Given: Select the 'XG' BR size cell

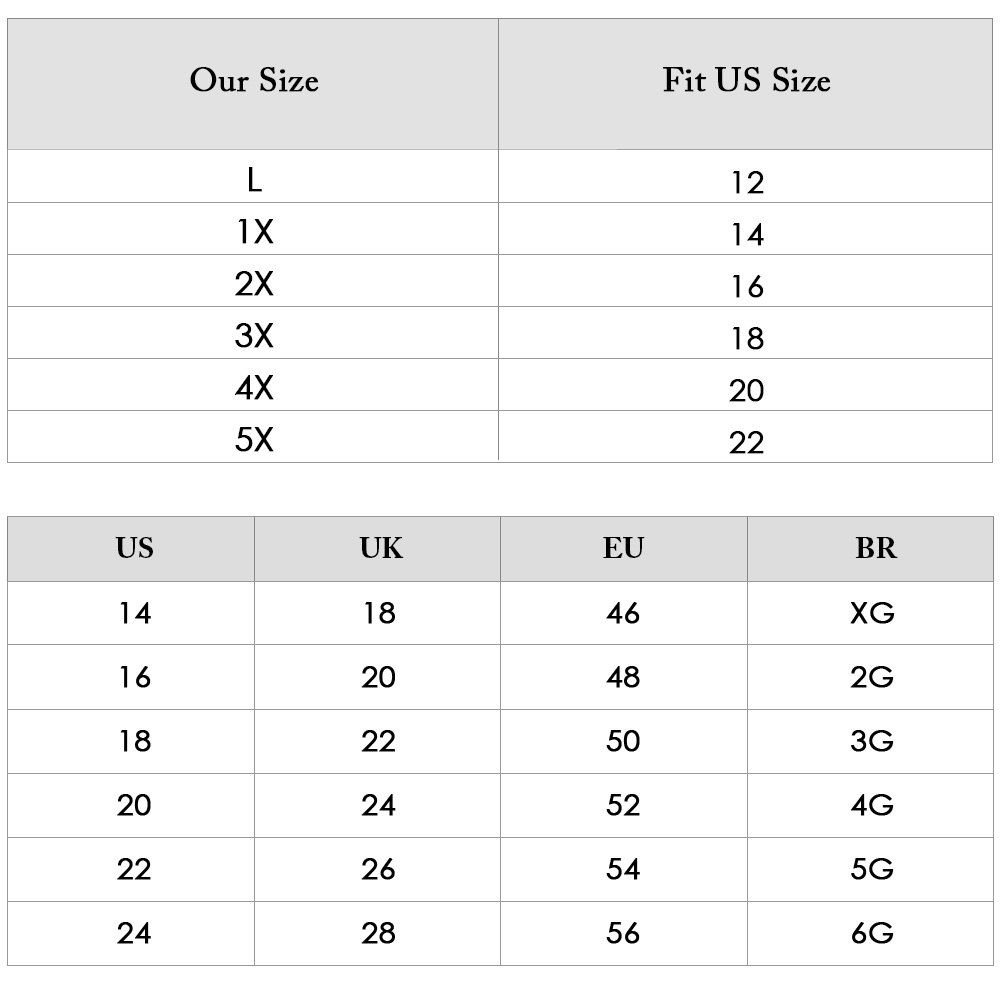Looking at the screenshot, I should coord(872,613).
